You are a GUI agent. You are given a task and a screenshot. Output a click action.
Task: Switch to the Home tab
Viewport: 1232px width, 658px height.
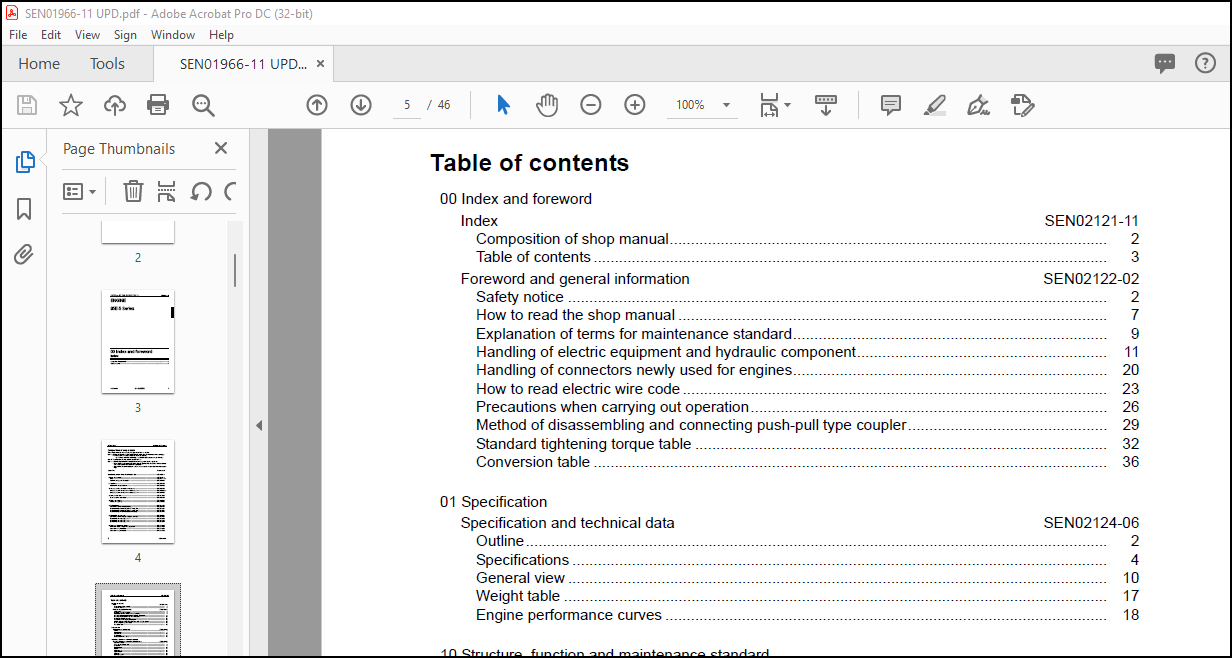point(39,63)
